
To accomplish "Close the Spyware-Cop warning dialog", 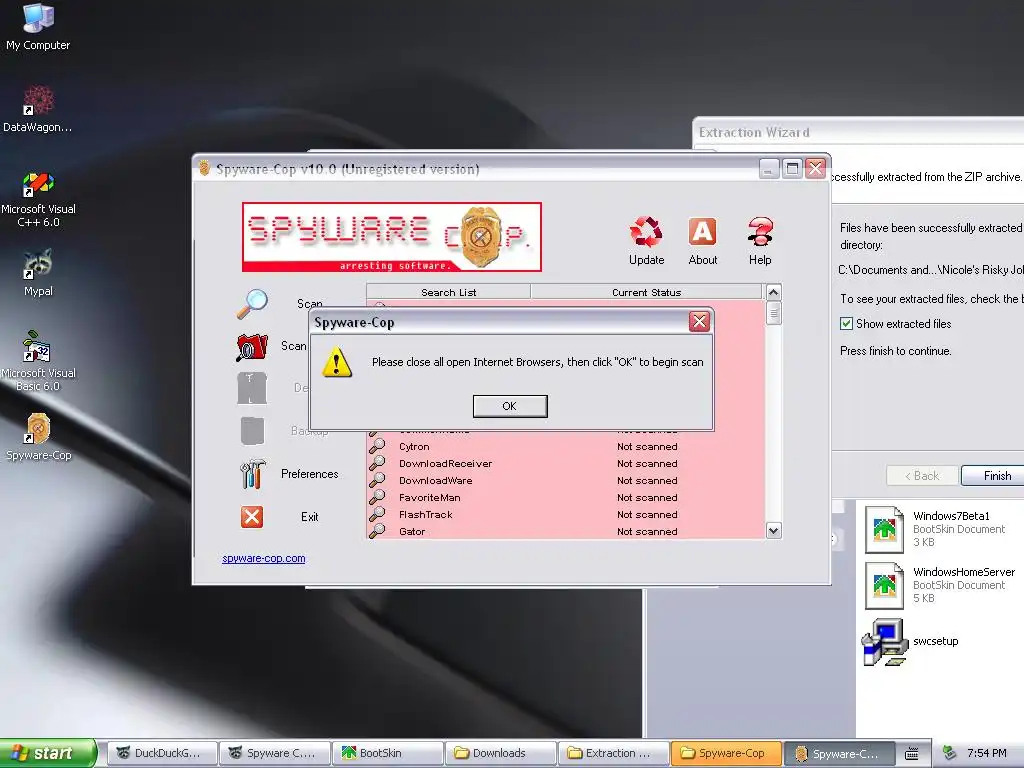I will click(x=699, y=321).
